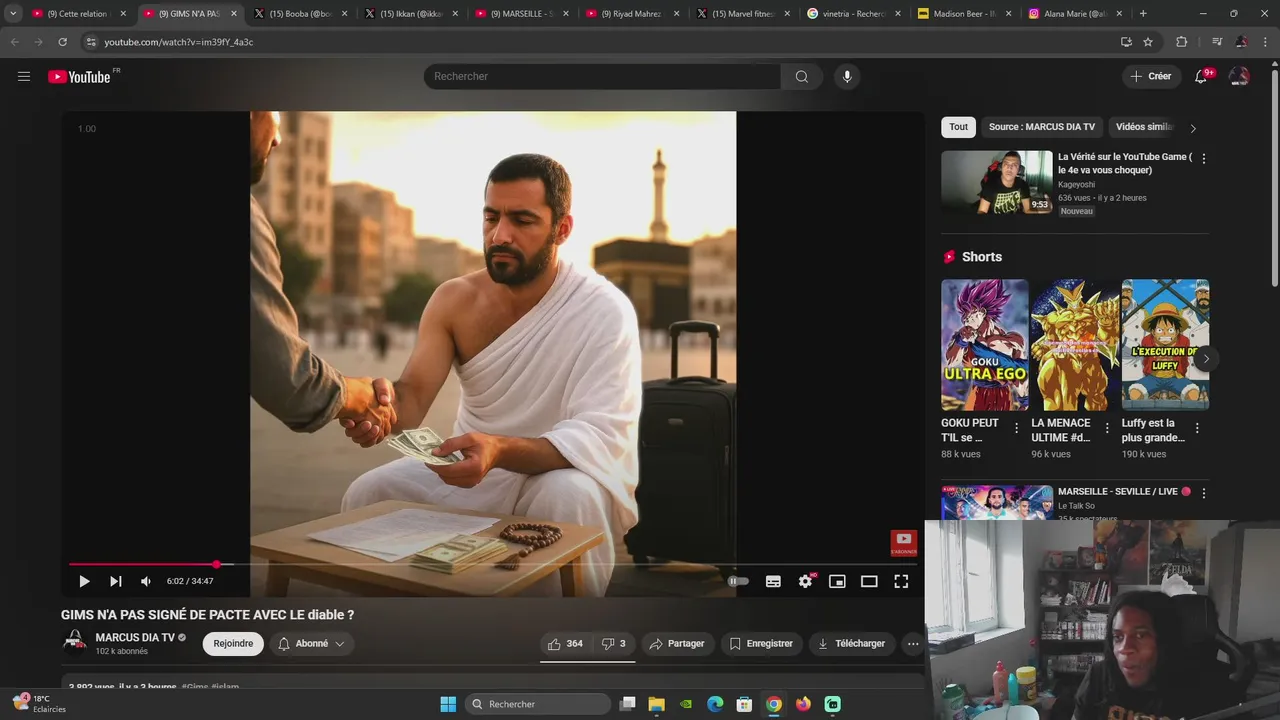Select the Source : MARCUS DIA TV chip
The image size is (1280, 720).
tap(1042, 127)
